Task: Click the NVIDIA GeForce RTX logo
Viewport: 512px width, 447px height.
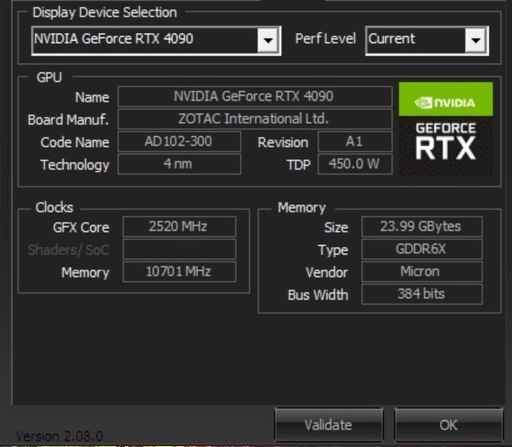Action: pos(446,129)
